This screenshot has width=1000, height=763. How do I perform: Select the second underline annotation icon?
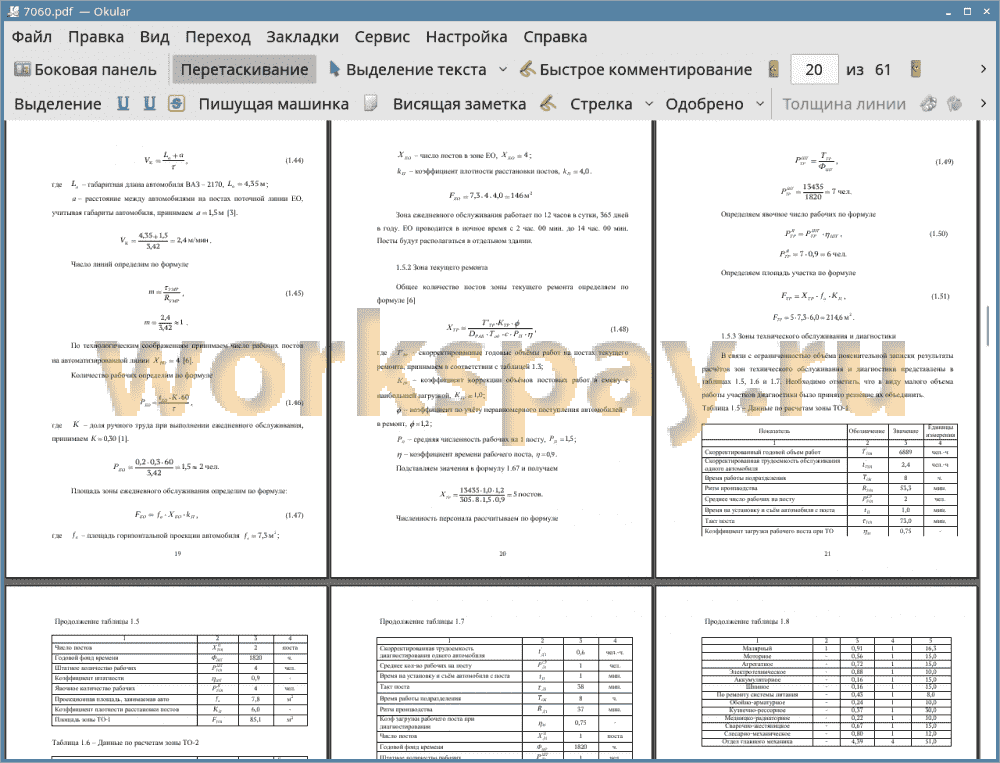(150, 104)
